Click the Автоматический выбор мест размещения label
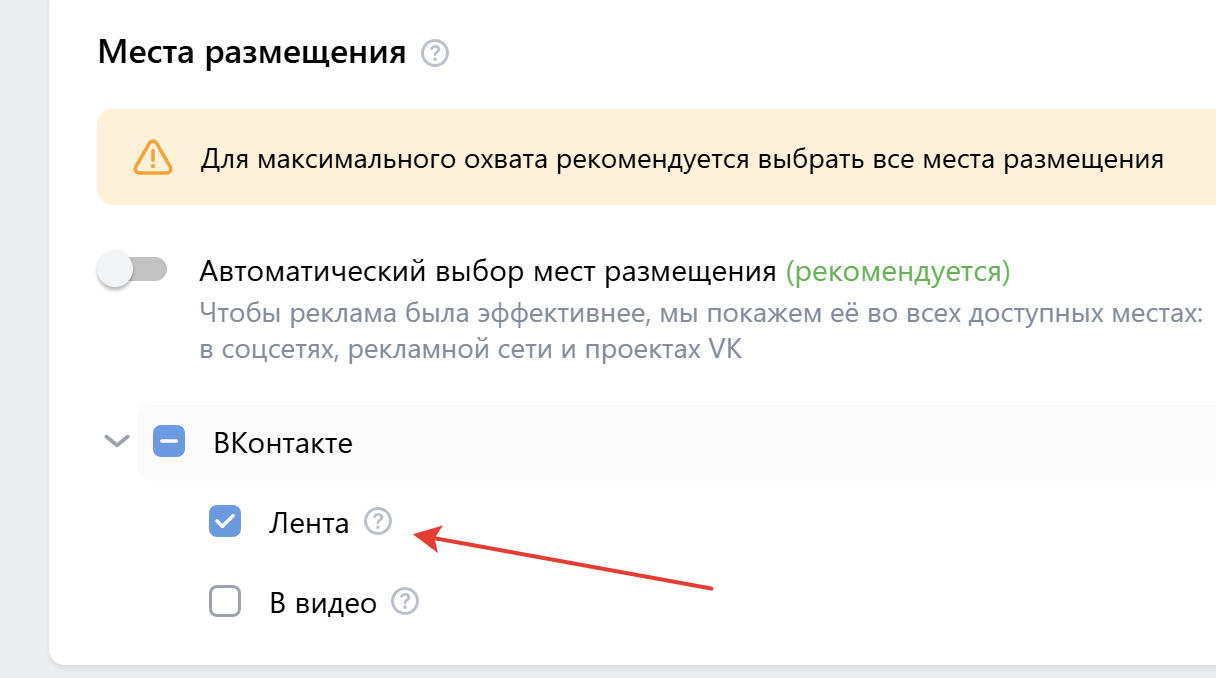Screen dimensions: 1216x678 click(x=488, y=271)
